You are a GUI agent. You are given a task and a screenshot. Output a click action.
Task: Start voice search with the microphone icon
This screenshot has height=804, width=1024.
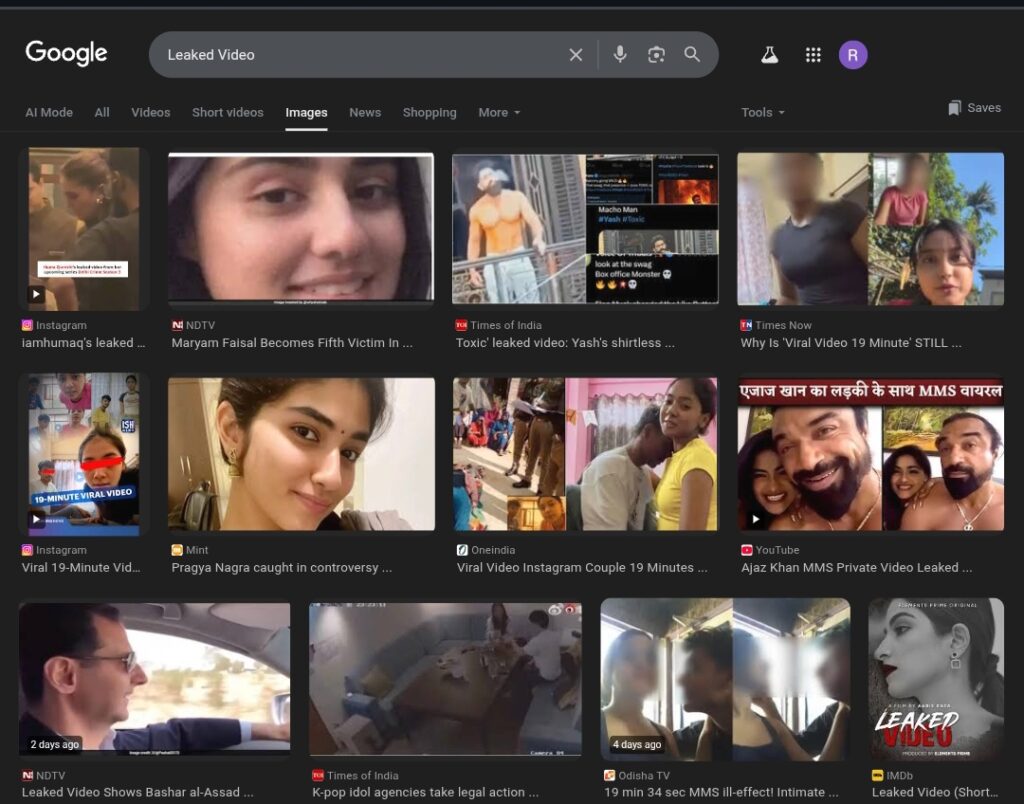620,55
